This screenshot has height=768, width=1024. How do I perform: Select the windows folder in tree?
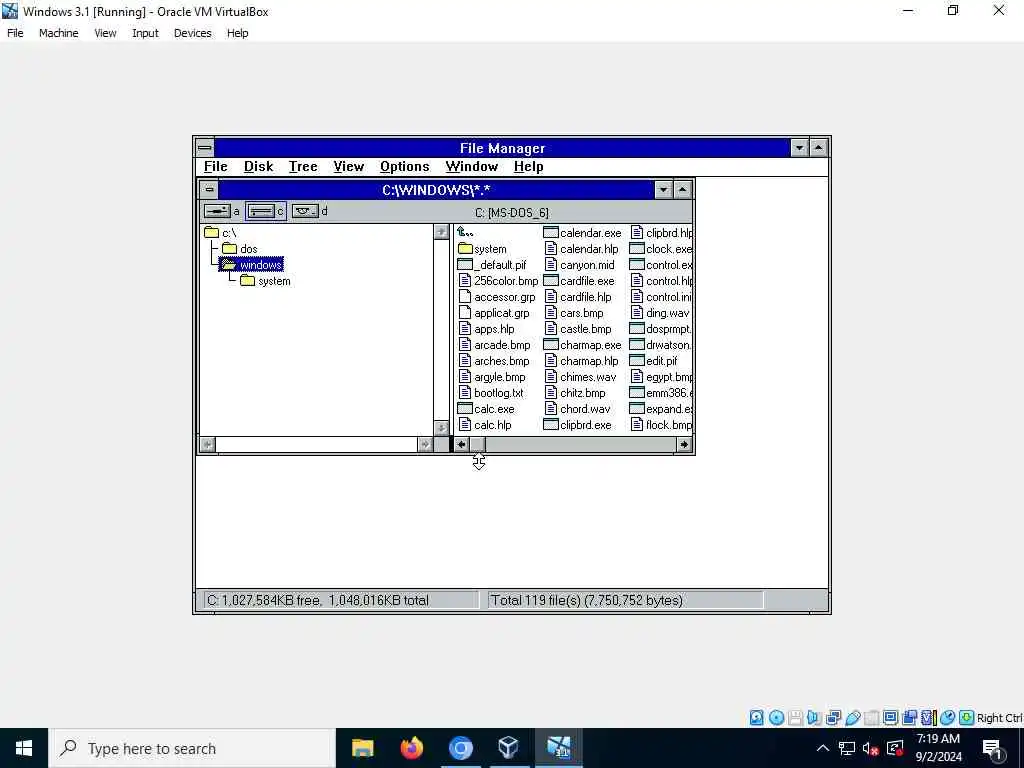[x=252, y=264]
